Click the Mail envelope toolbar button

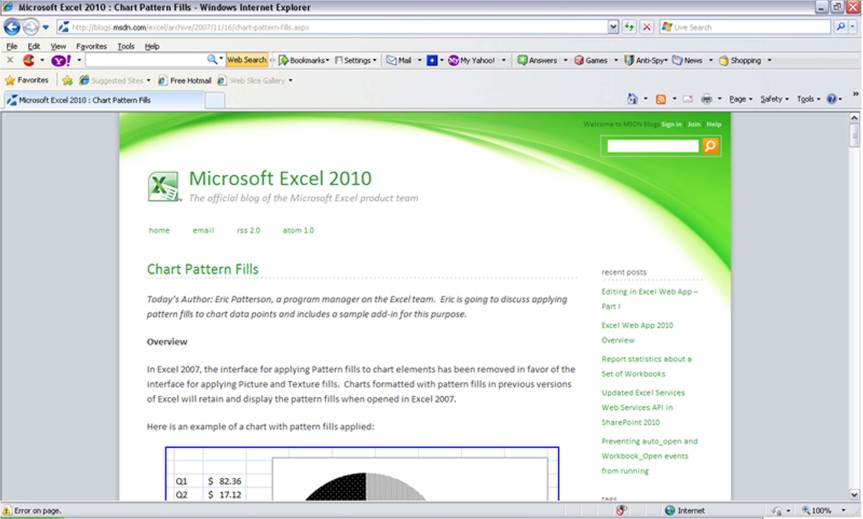tap(399, 60)
